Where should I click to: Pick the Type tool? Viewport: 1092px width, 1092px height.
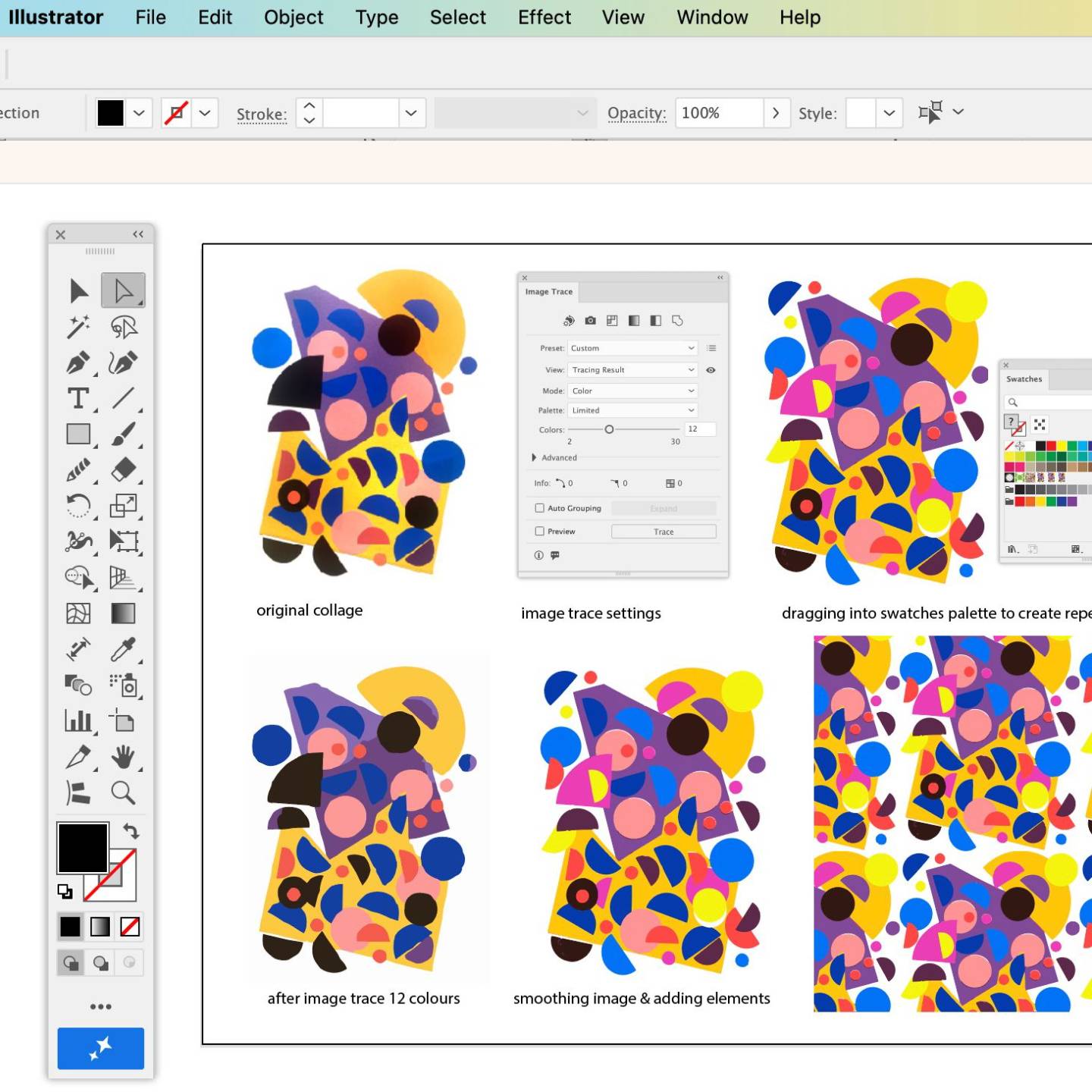[x=78, y=398]
